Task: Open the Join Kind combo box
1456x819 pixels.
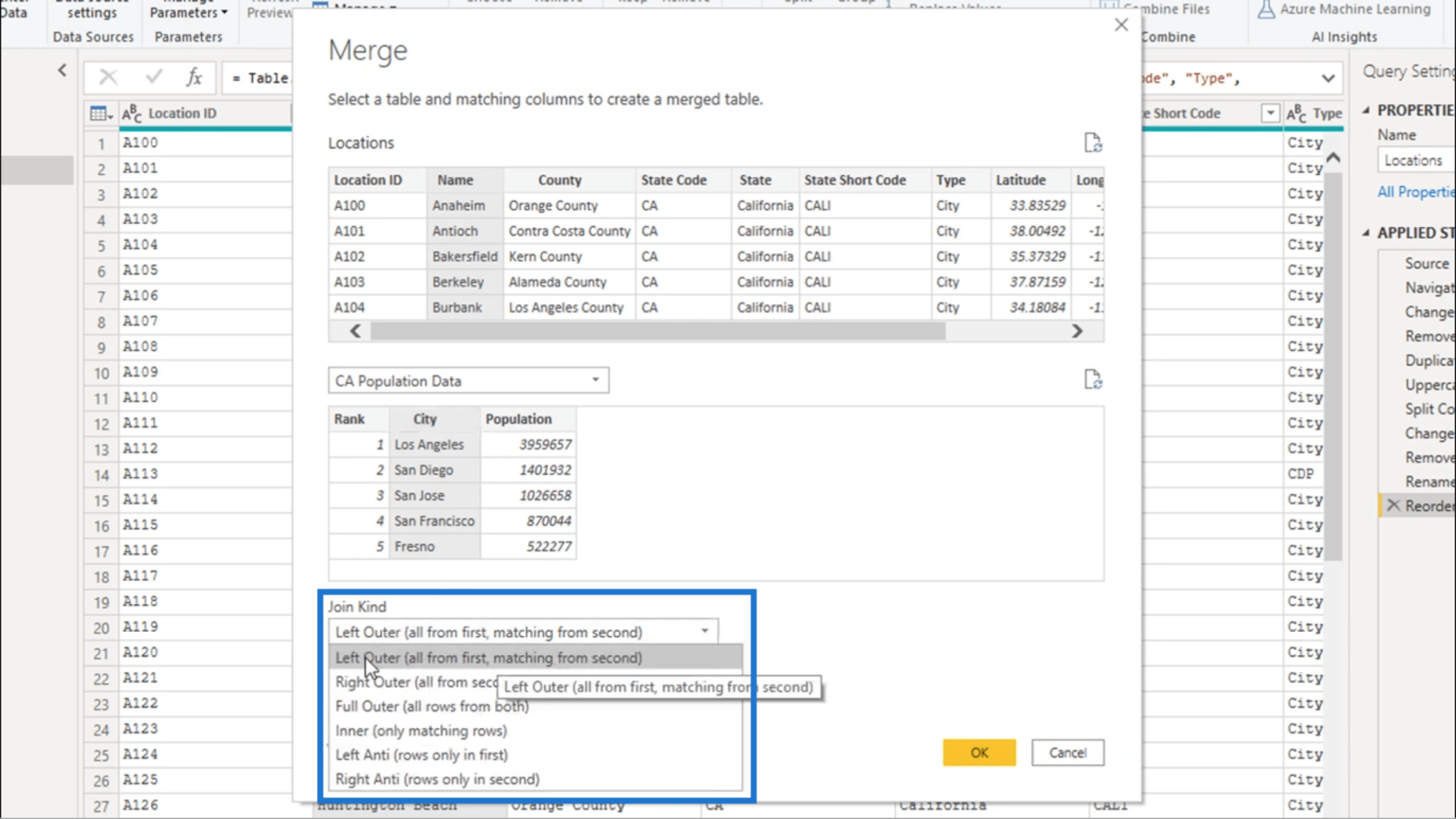Action: pyautogui.click(x=523, y=632)
